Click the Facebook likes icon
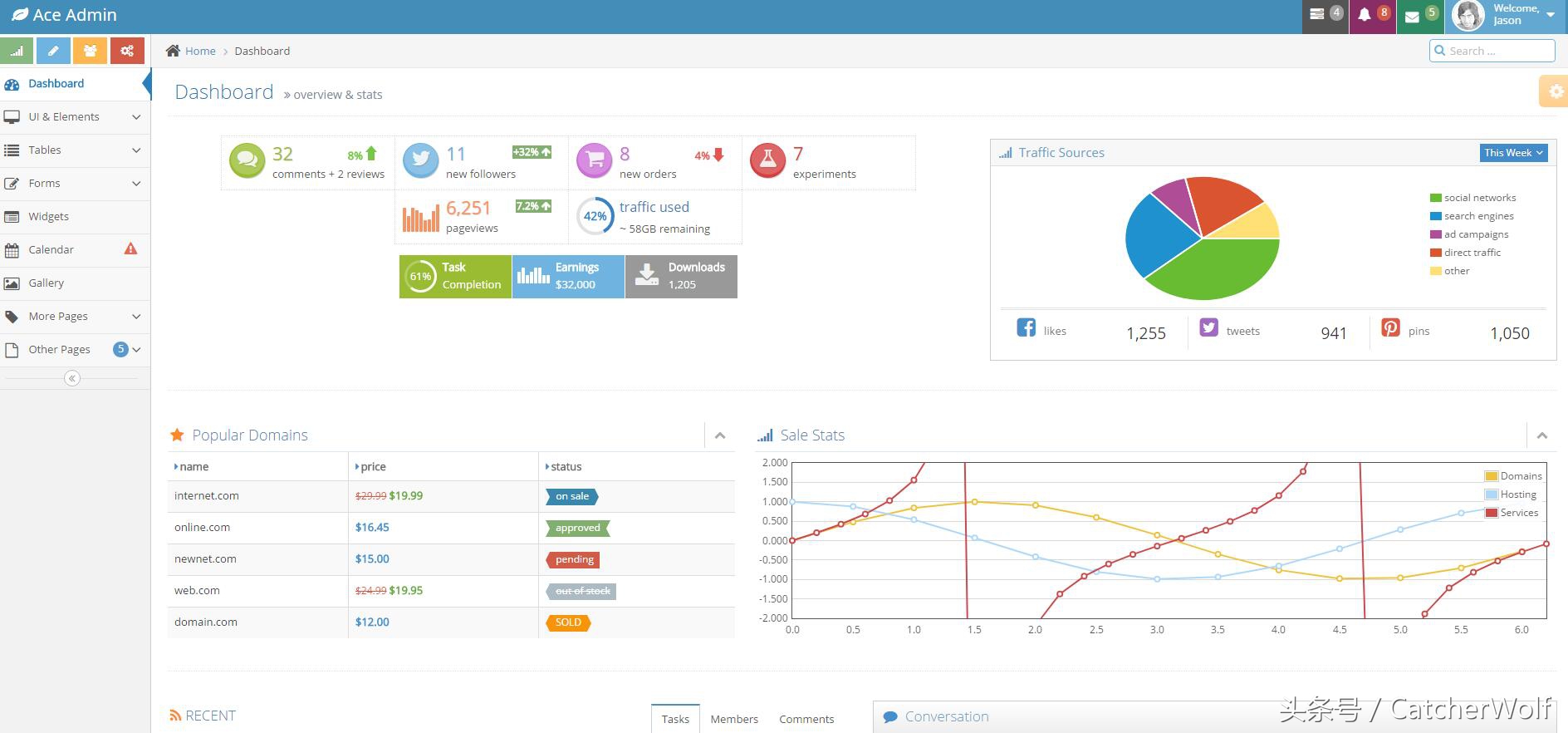Screen dimensions: 1568x733 point(1026,327)
